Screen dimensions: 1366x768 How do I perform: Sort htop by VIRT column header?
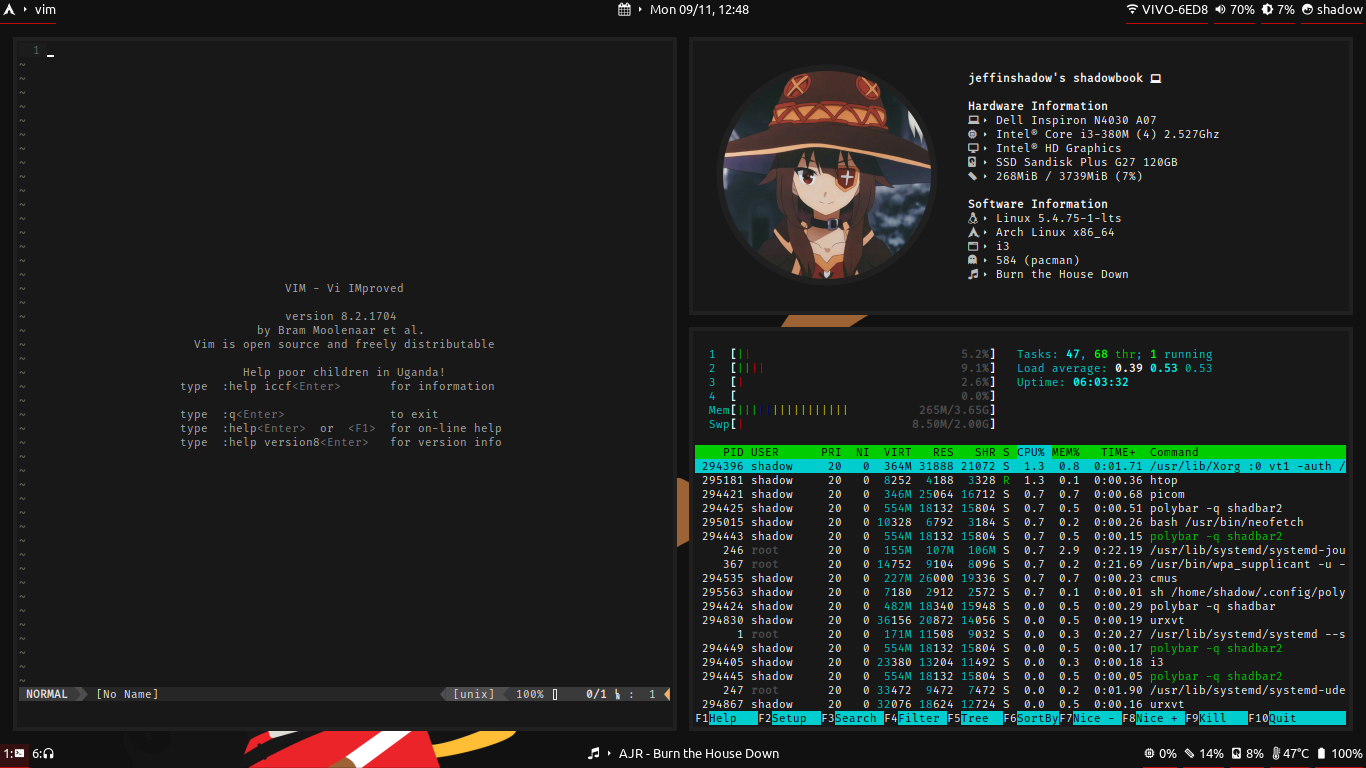tap(897, 452)
